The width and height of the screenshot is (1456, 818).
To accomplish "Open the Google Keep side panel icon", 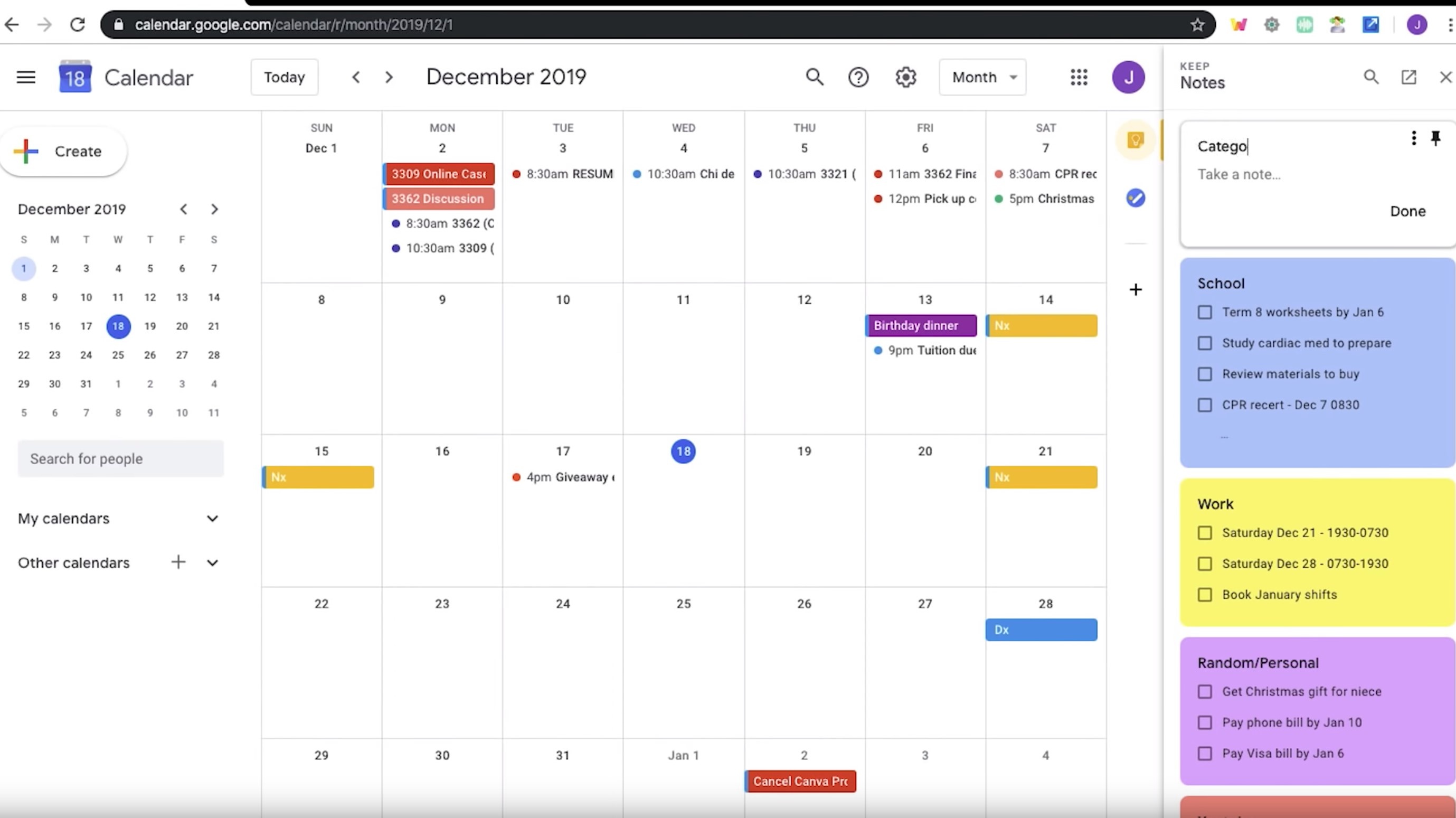I will click(1135, 140).
